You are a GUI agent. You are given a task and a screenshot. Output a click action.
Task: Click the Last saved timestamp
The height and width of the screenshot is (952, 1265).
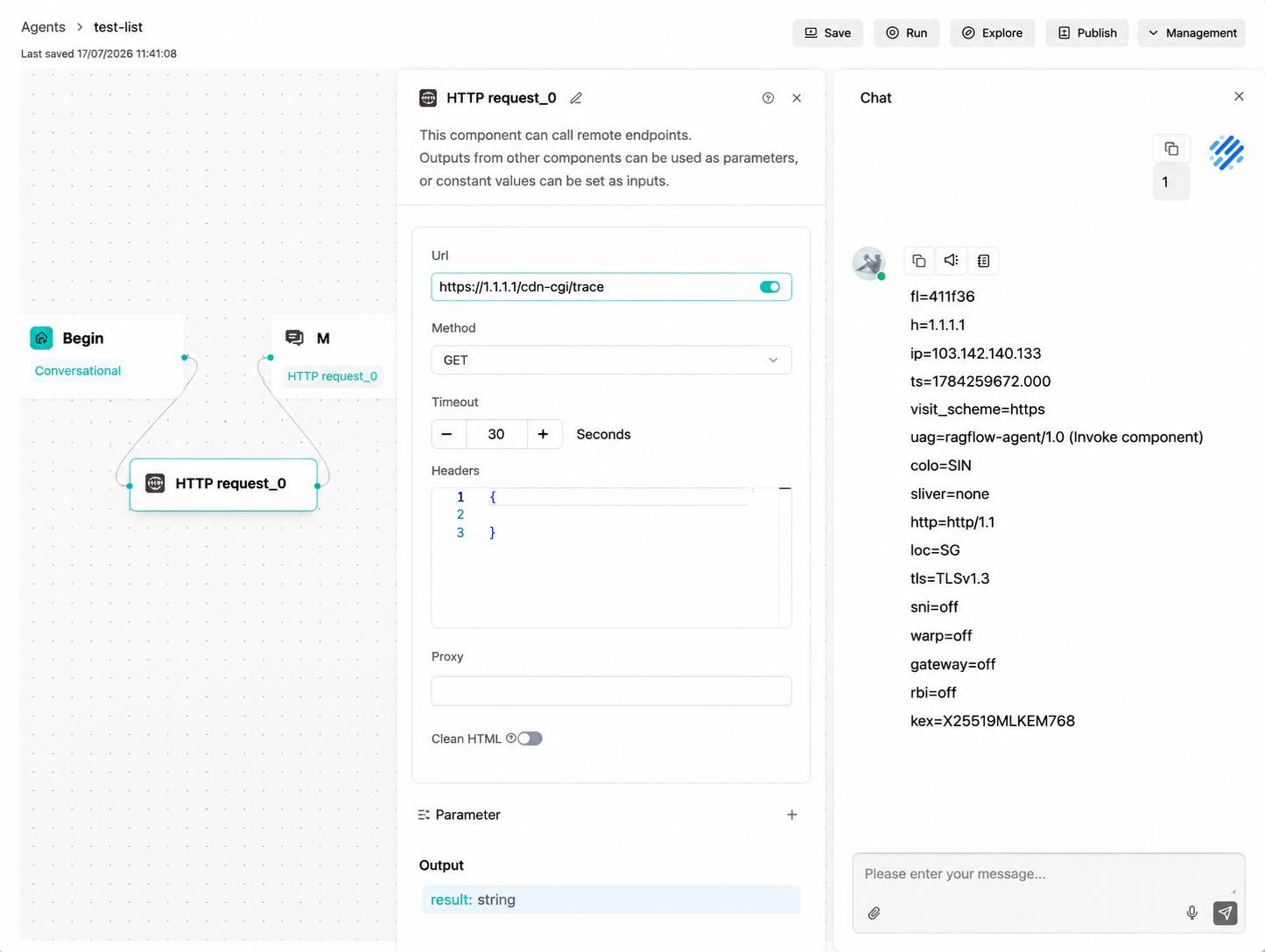[99, 53]
